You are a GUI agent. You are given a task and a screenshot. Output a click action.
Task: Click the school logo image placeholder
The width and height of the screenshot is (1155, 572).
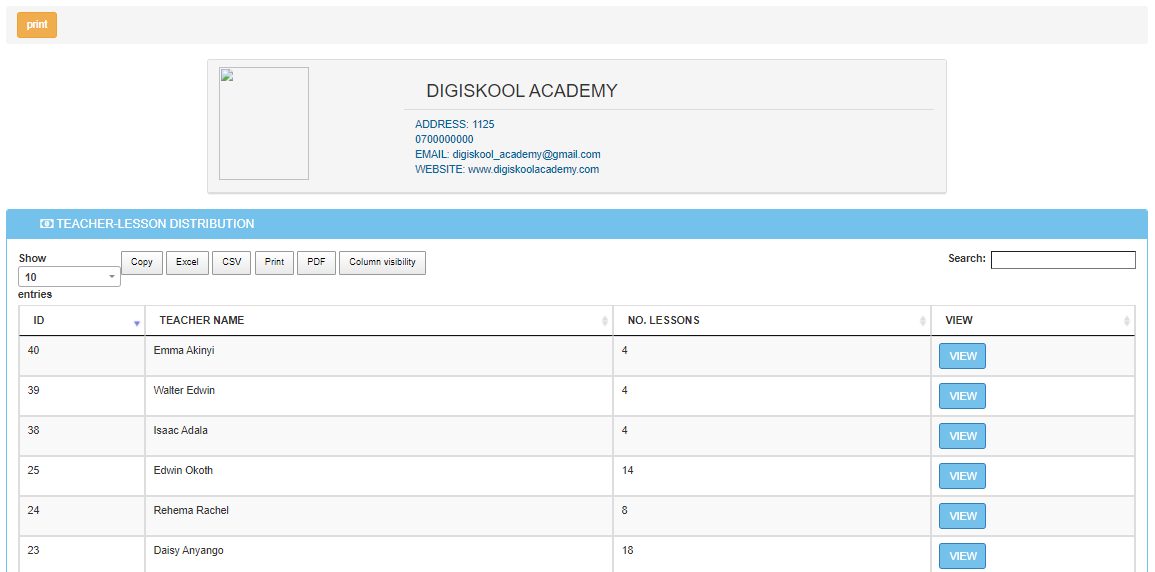[x=264, y=124]
